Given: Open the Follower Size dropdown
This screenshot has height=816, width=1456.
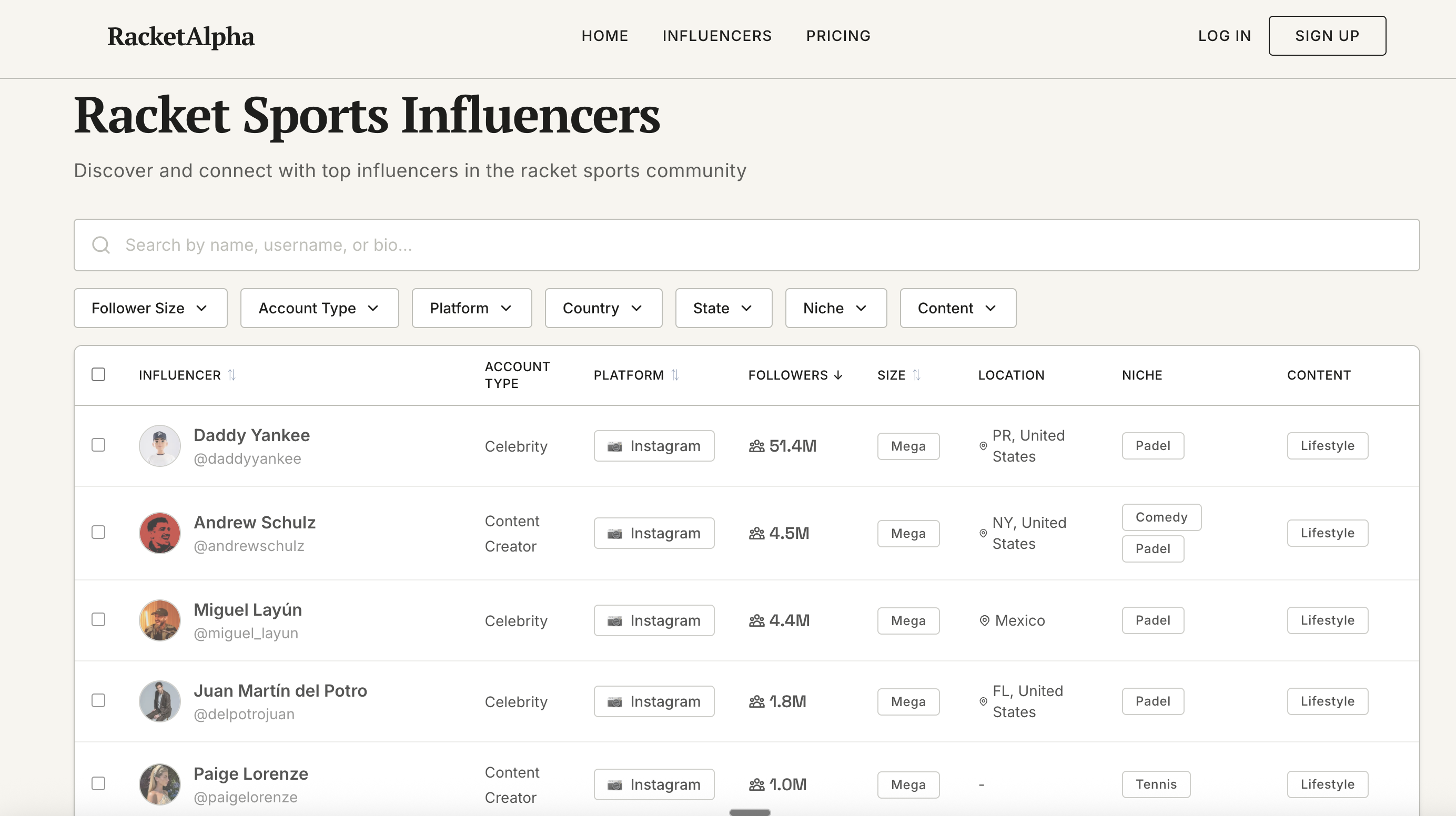Looking at the screenshot, I should pos(150,308).
